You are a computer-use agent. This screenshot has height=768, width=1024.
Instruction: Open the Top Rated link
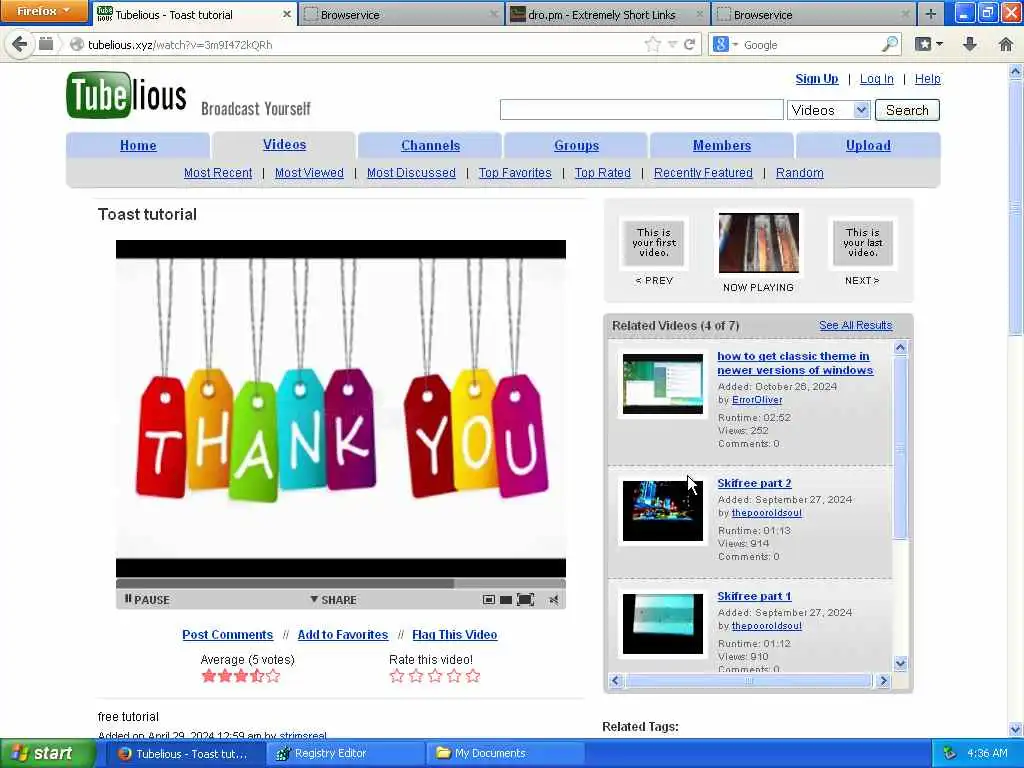602,172
